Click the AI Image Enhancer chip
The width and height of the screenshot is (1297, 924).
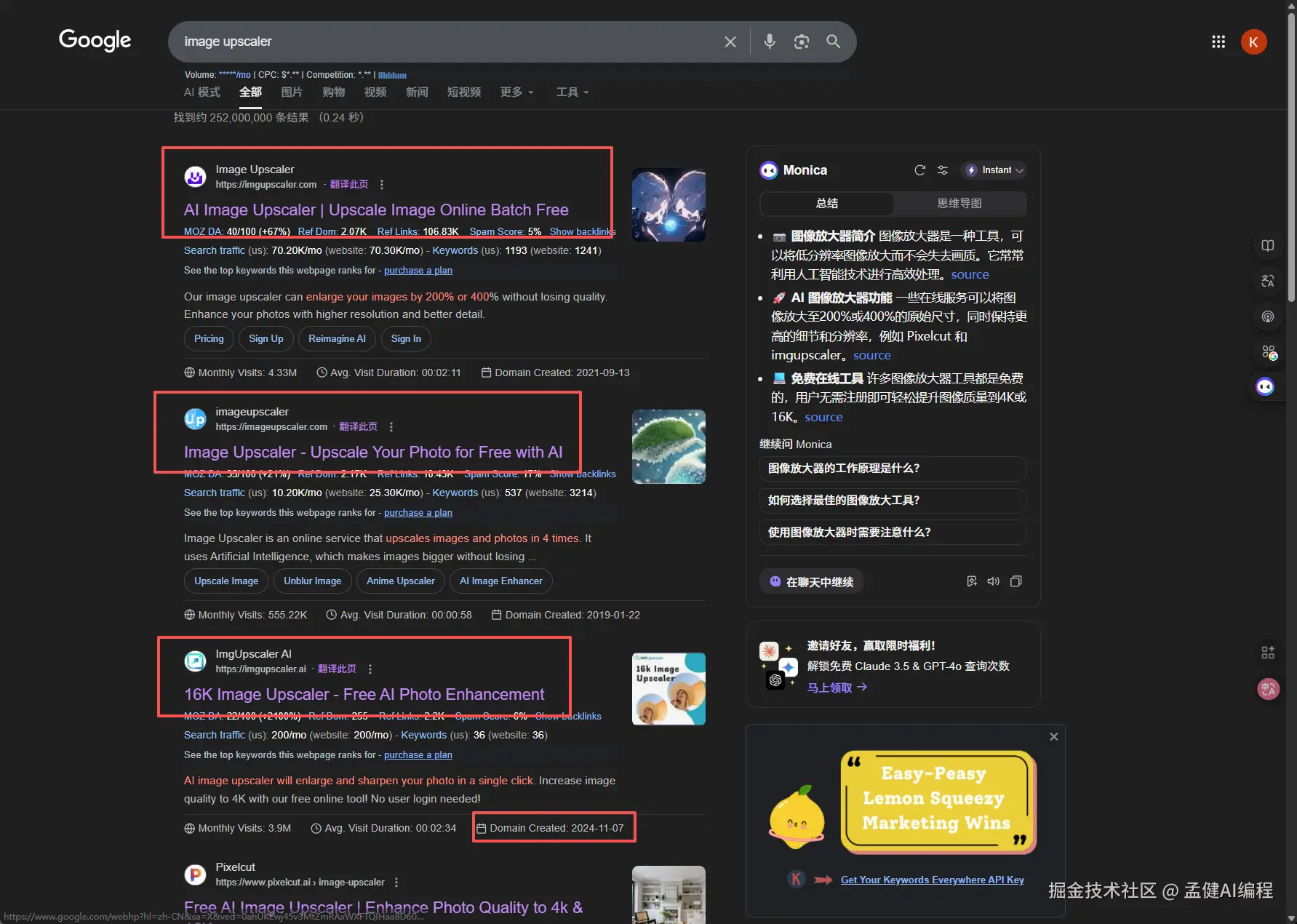coord(501,581)
